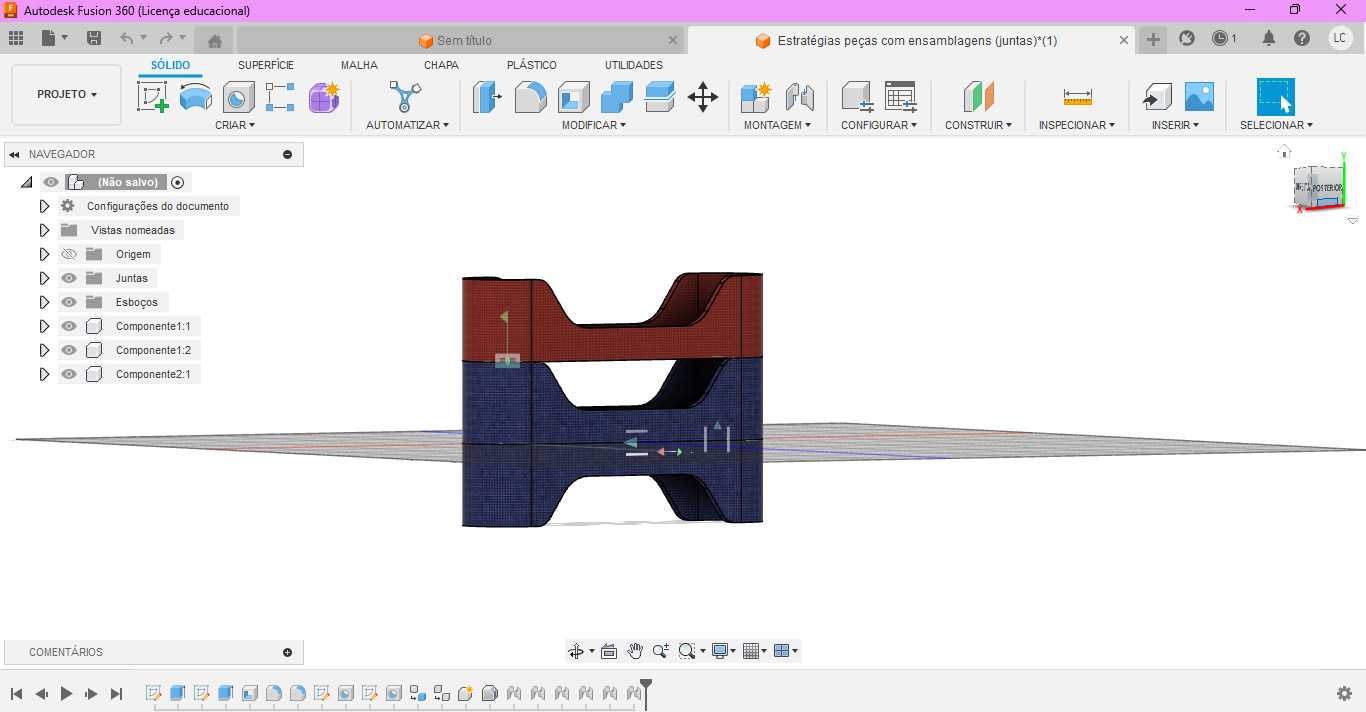The image size is (1366, 712).
Task: Open the INSPECIONAR dropdown menu
Action: pyautogui.click(x=1077, y=125)
